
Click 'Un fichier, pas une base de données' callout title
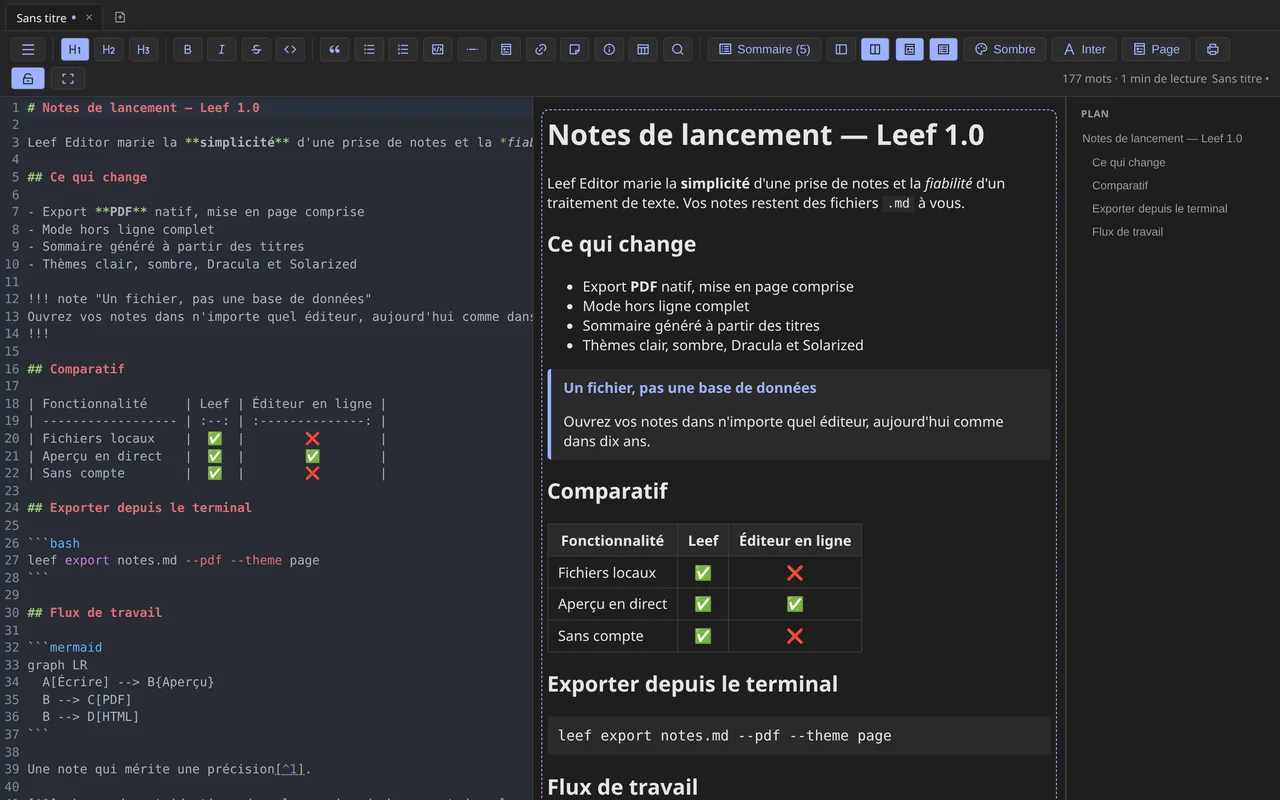tap(690, 388)
